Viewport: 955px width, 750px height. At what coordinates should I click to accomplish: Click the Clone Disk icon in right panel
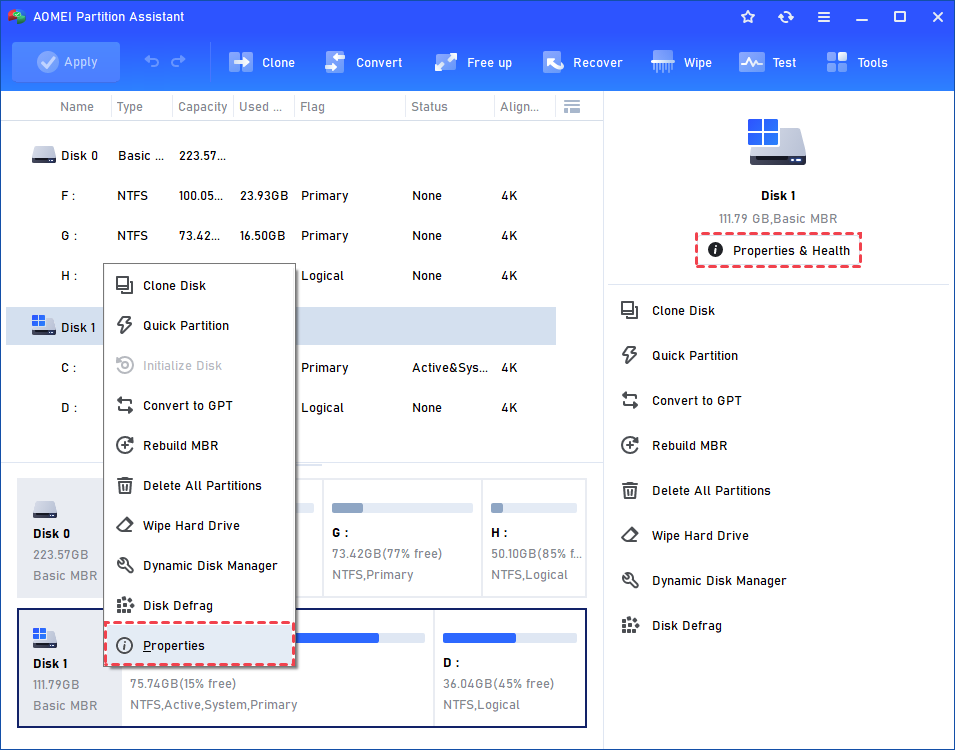pyautogui.click(x=630, y=311)
